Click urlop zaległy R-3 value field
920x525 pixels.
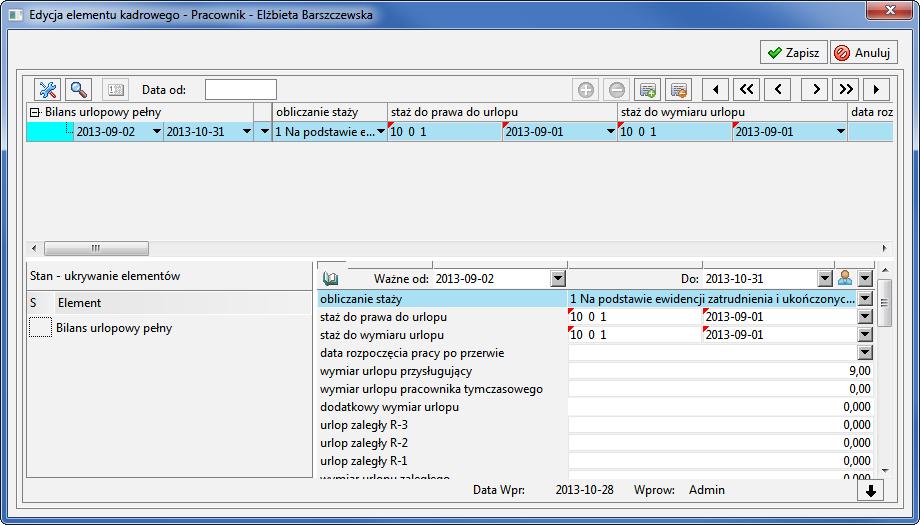click(721, 425)
